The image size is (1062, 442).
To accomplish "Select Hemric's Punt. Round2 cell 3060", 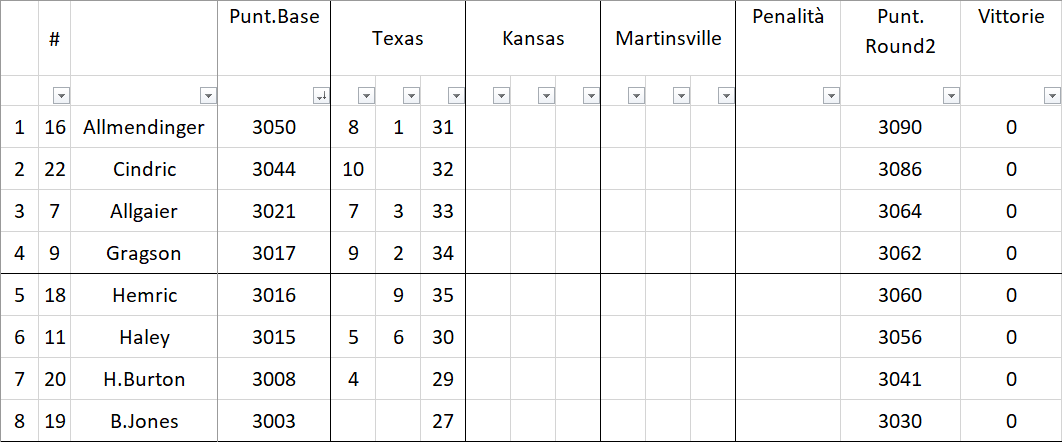I will click(x=900, y=295).
